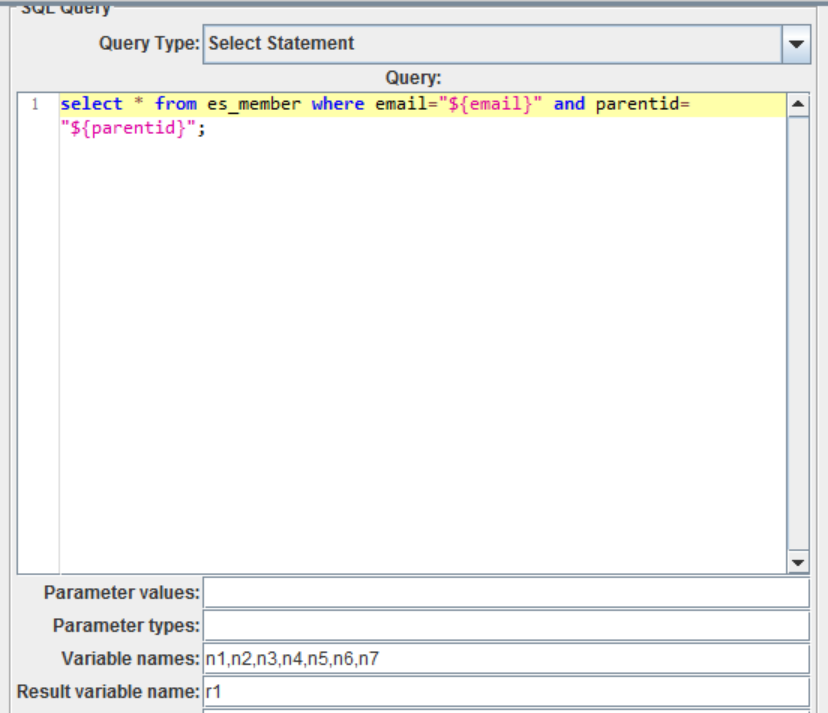The width and height of the screenshot is (828, 713).
Task: Click the 'from' keyword in the query
Action: pos(176,104)
